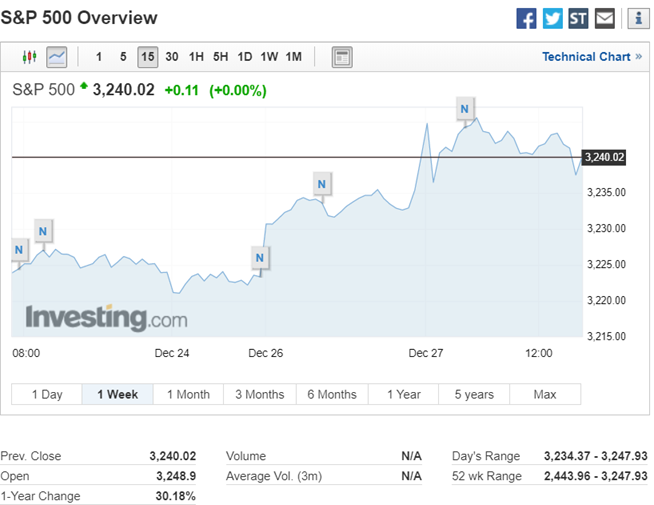Switch to area line chart type
654x505 pixels.
coord(56,57)
